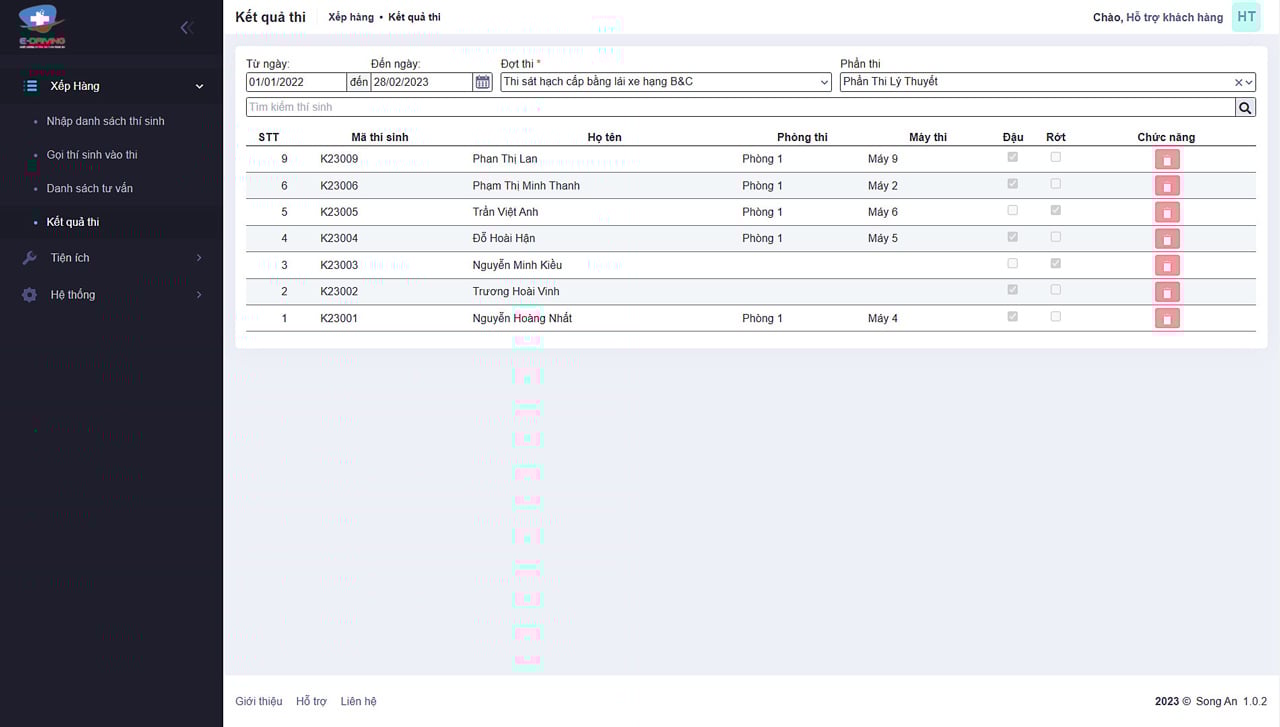Click the search magnifier icon
This screenshot has width=1280, height=727.
point(1245,108)
